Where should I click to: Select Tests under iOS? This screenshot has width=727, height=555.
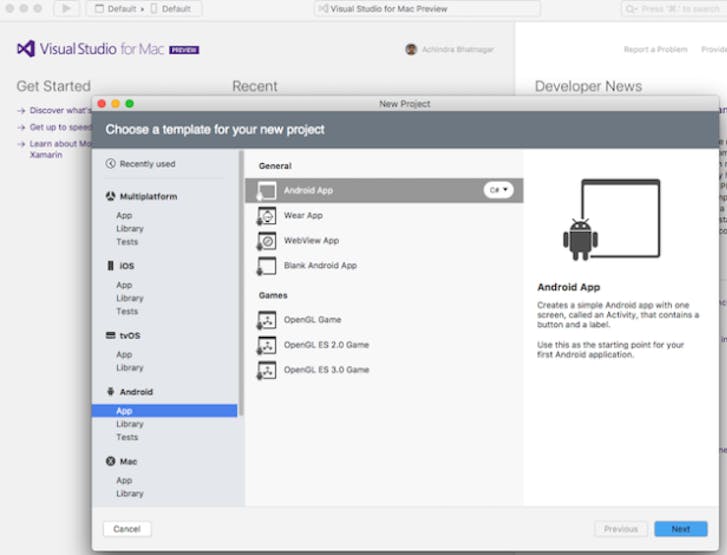point(127,311)
